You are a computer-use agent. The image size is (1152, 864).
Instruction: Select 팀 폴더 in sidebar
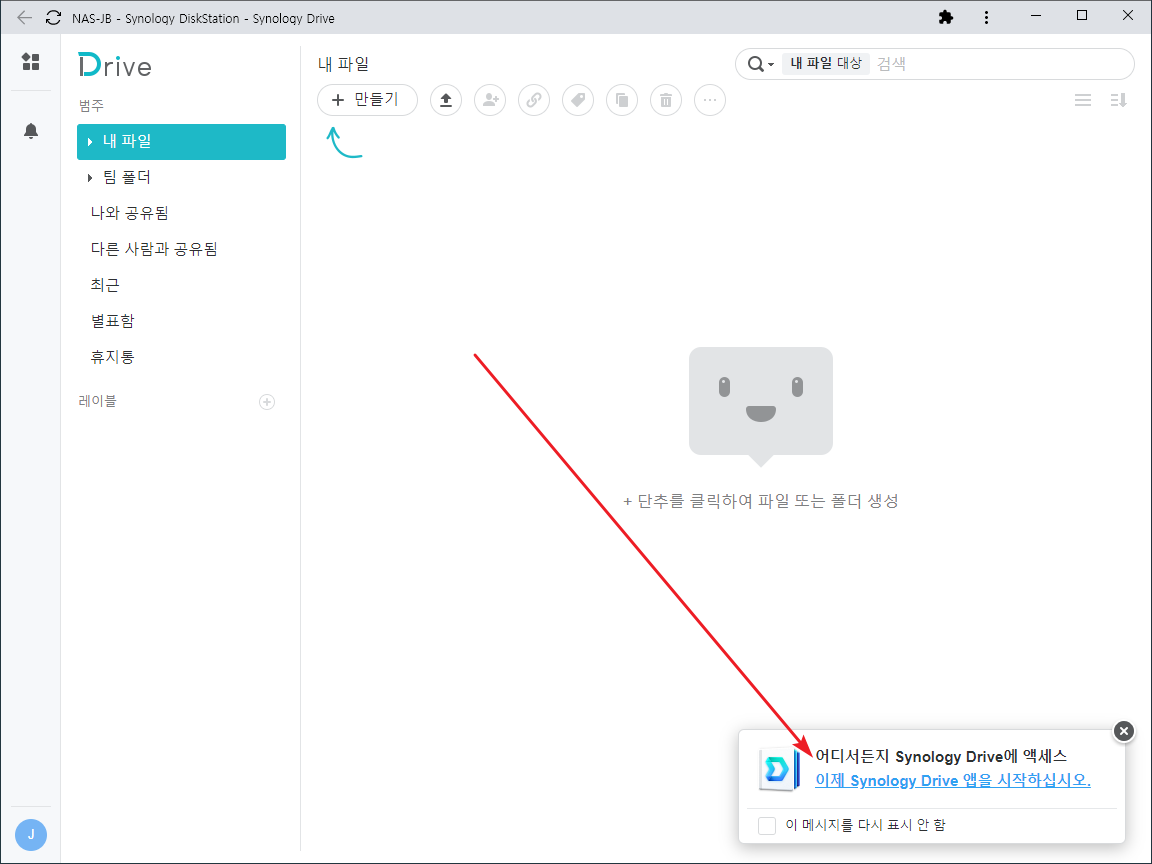click(181, 178)
